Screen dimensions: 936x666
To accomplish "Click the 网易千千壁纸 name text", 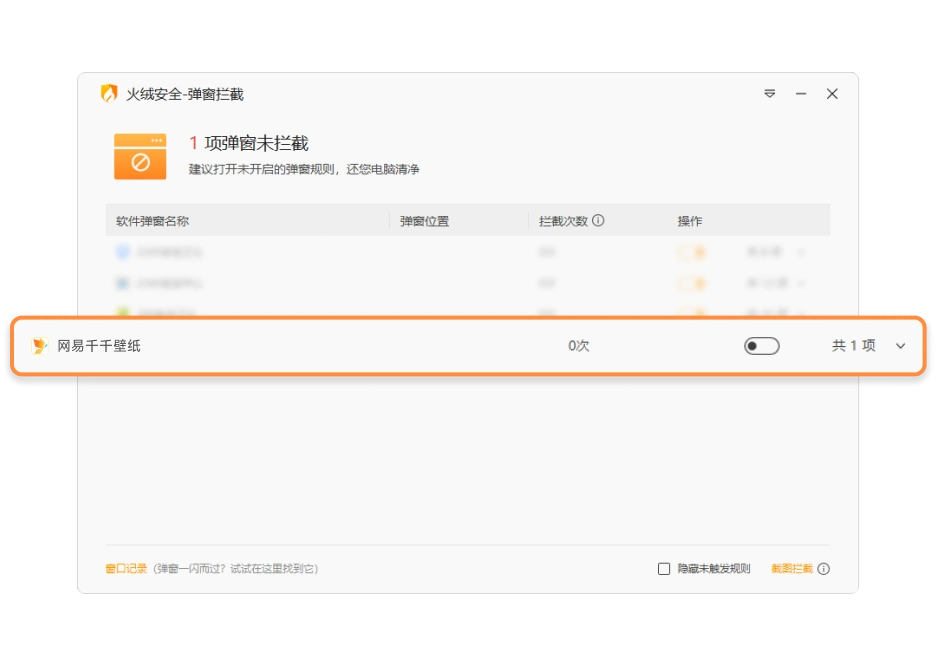I will (99, 346).
